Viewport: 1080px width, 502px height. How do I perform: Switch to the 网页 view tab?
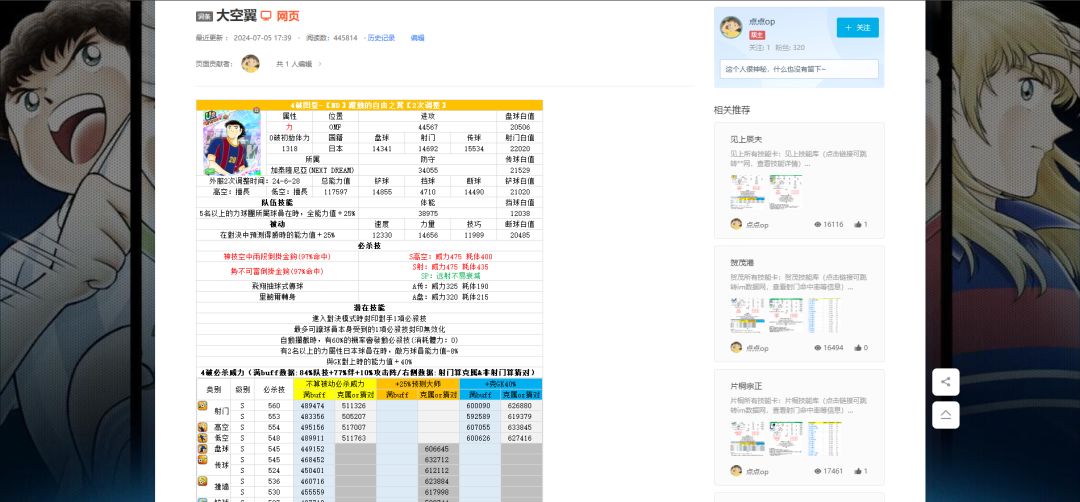point(288,16)
